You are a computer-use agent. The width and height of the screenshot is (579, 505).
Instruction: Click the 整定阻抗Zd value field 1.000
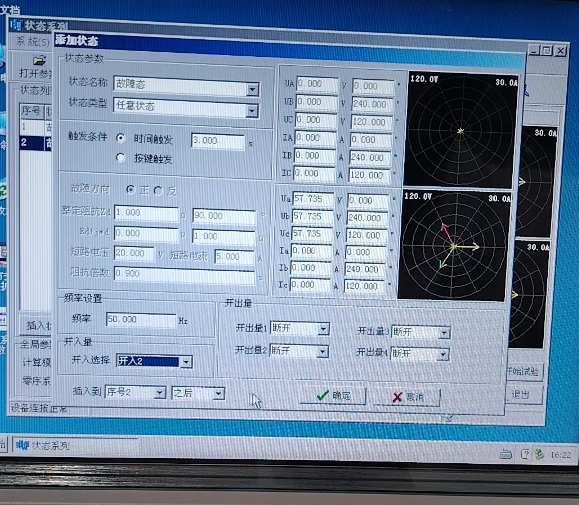[146, 213]
